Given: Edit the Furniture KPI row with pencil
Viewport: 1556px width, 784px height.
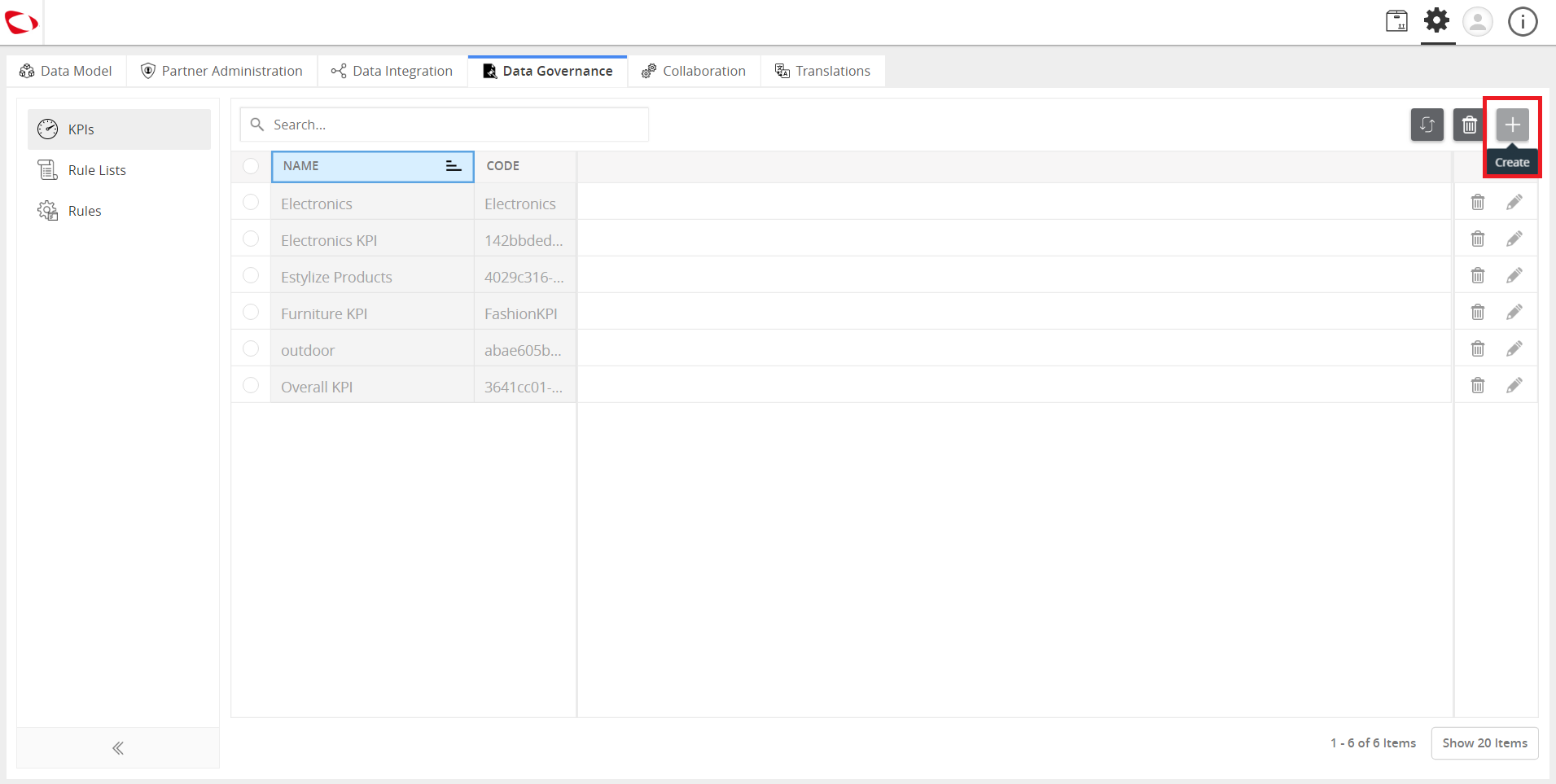Looking at the screenshot, I should [1514, 312].
